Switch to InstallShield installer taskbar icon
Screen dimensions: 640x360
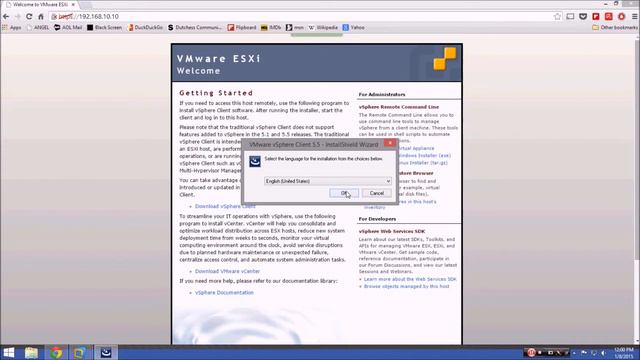(x=106, y=353)
